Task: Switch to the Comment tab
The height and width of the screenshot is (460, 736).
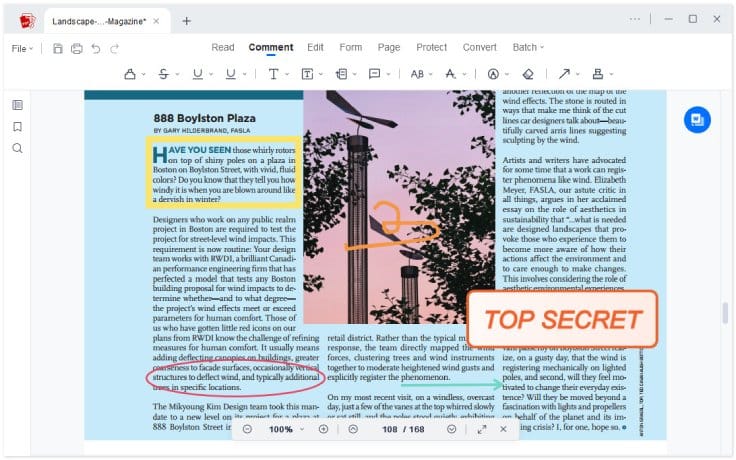Action: coord(271,47)
